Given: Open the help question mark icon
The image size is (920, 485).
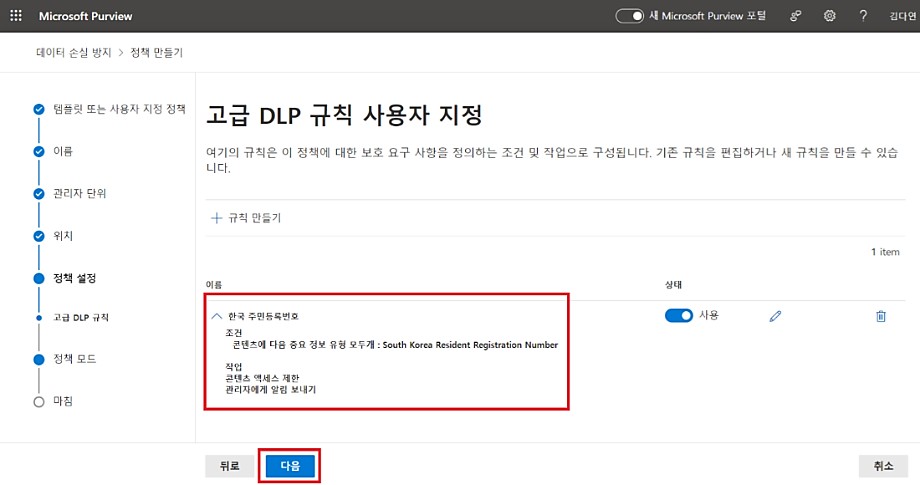Looking at the screenshot, I should (x=863, y=16).
